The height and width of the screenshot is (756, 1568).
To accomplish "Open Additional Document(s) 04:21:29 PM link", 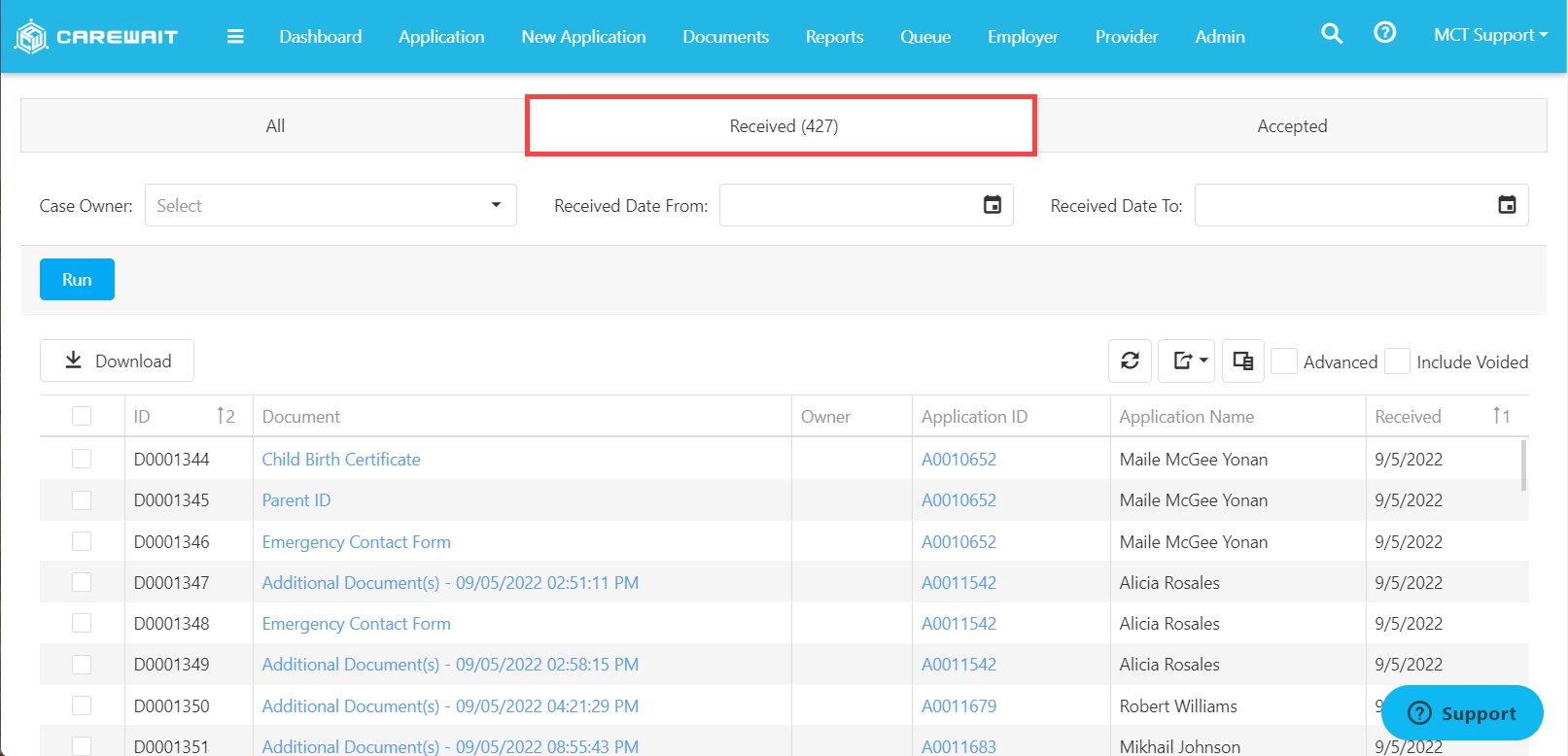I will click(x=450, y=705).
